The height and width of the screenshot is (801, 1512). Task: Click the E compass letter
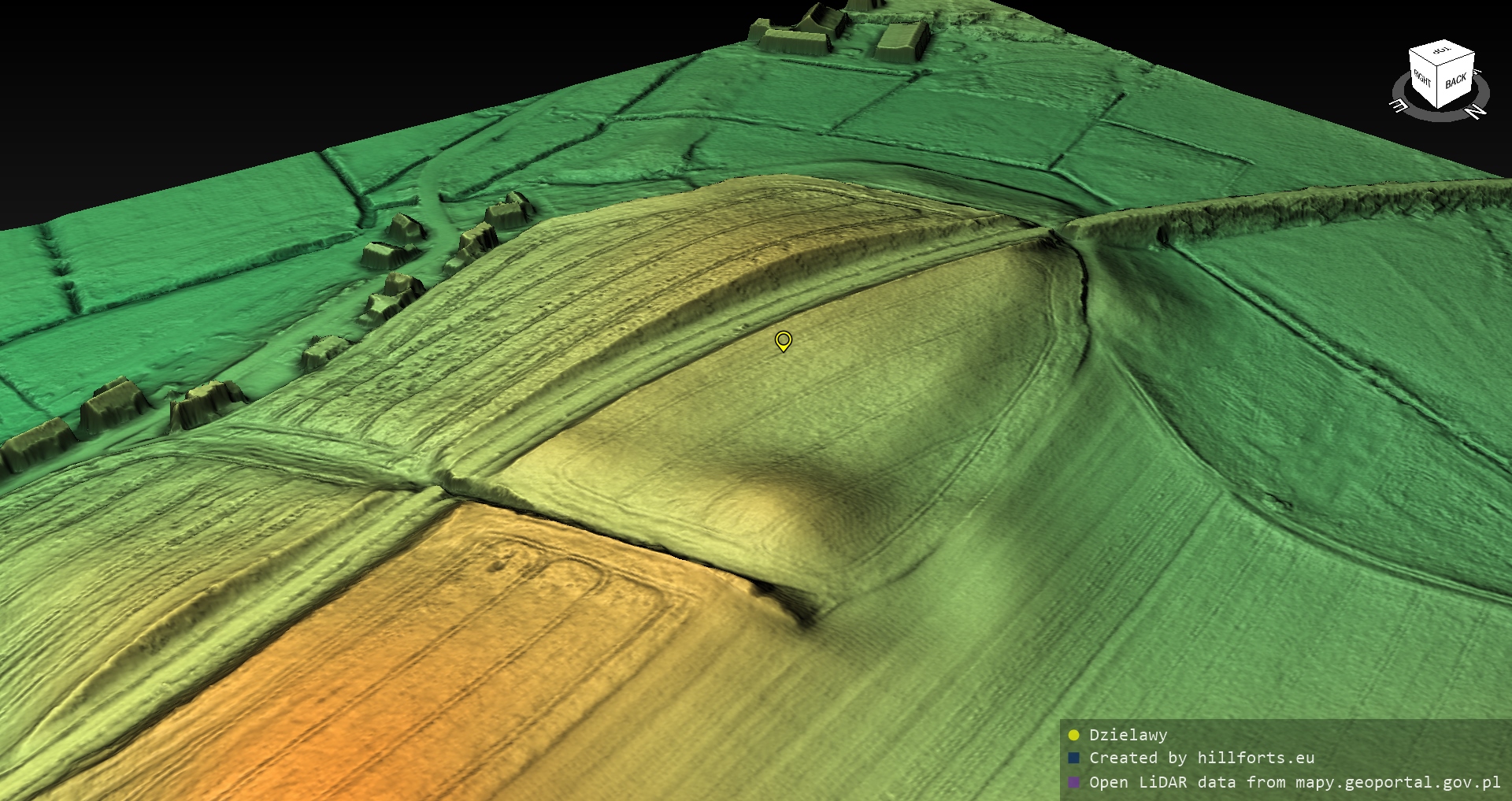pyautogui.click(x=1399, y=106)
